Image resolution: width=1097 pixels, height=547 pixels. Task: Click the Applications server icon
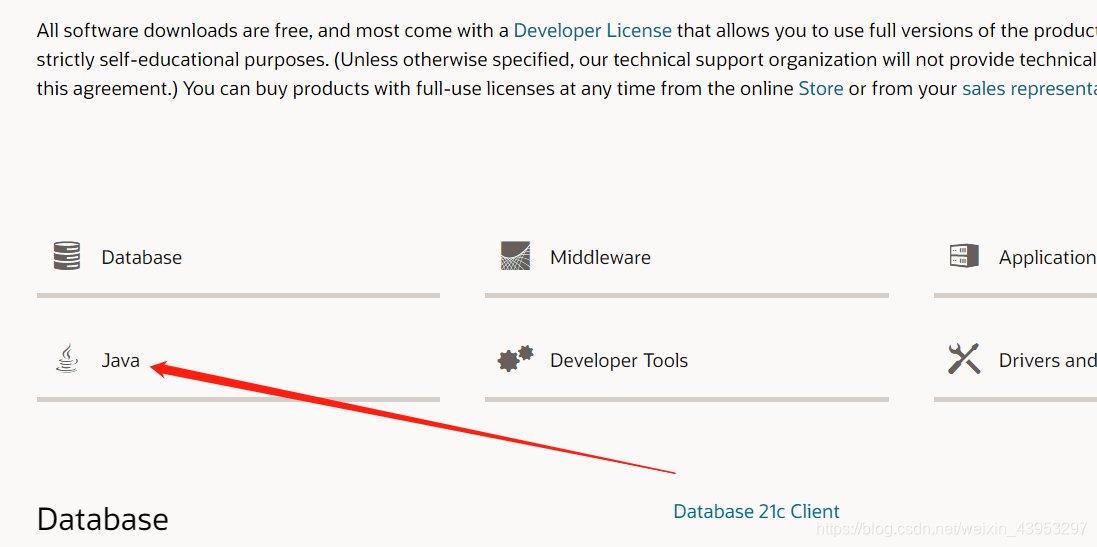[x=964, y=256]
